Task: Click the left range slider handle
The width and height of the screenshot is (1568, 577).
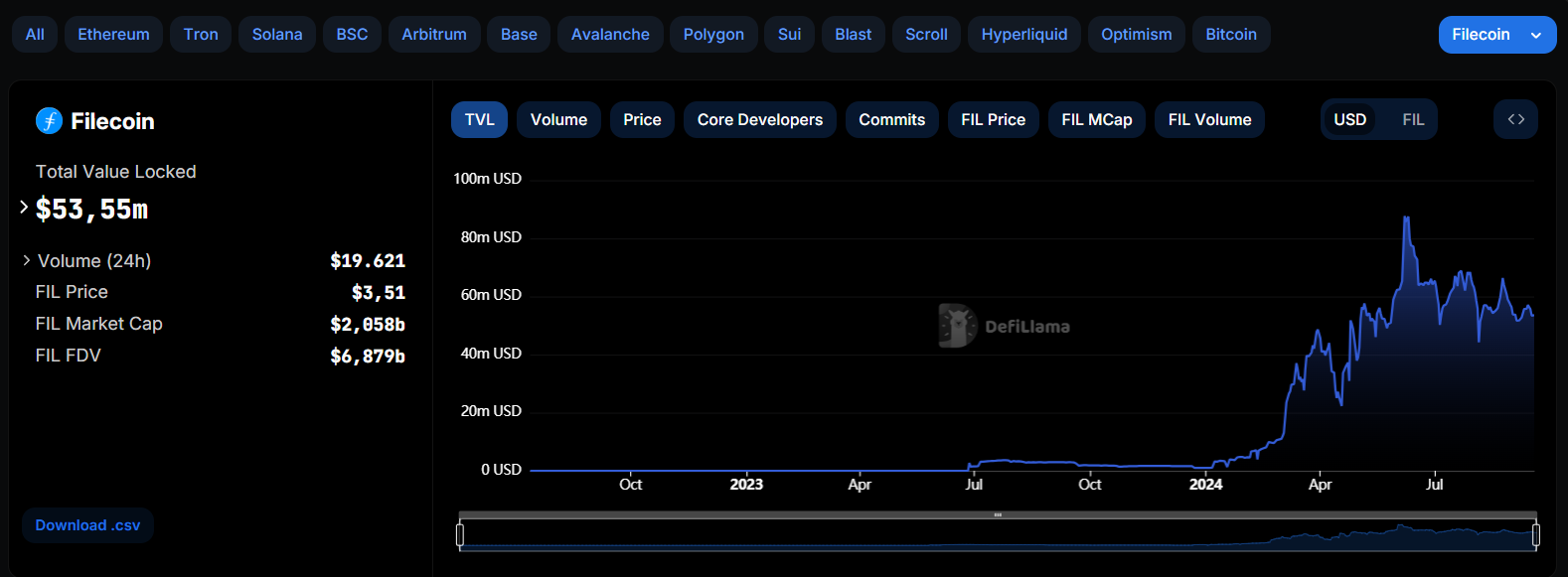Action: click(459, 535)
